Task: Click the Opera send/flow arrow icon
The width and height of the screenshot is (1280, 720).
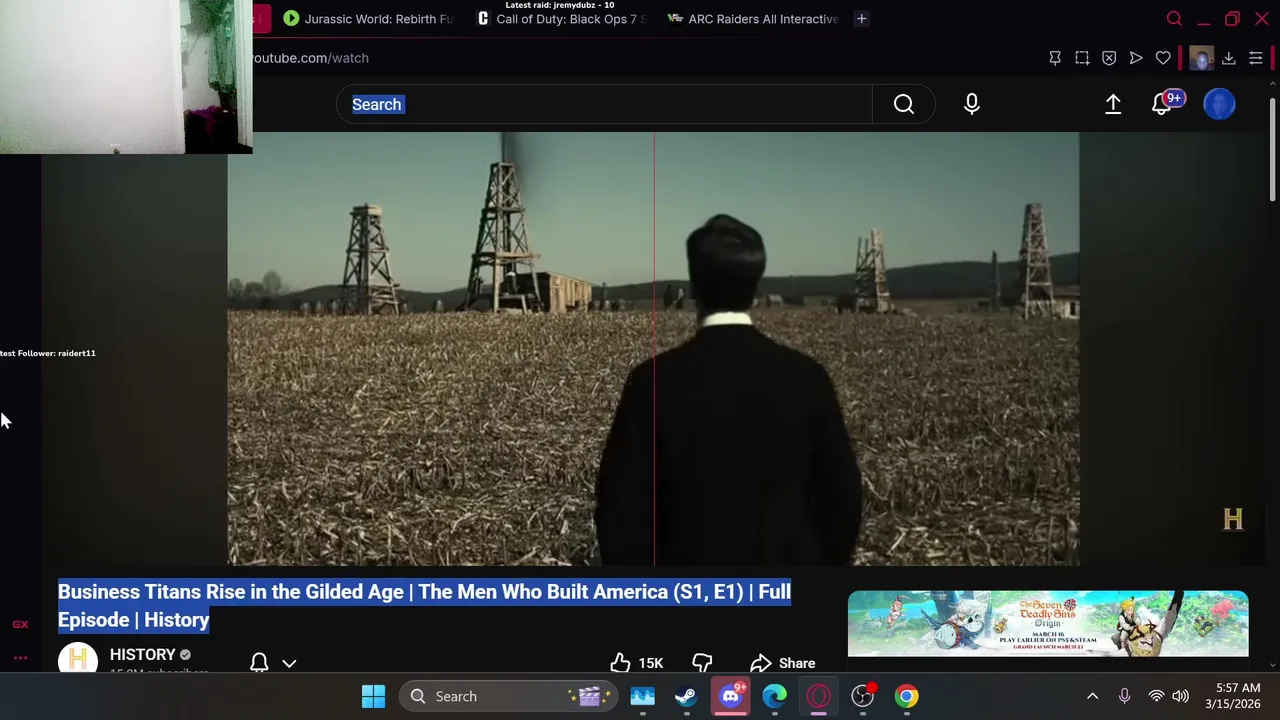Action: coord(1136,58)
